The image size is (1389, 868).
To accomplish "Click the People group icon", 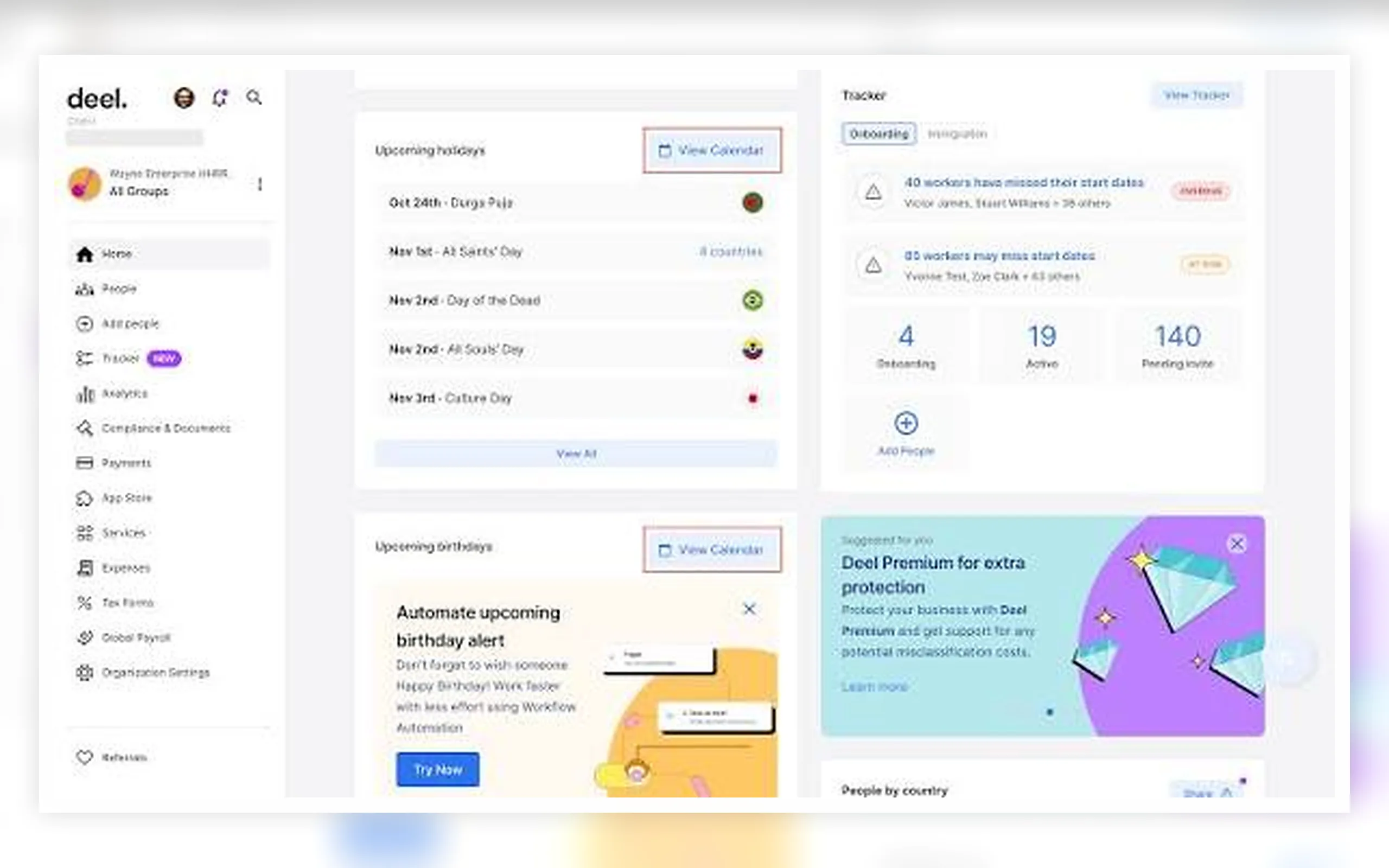I will (85, 289).
